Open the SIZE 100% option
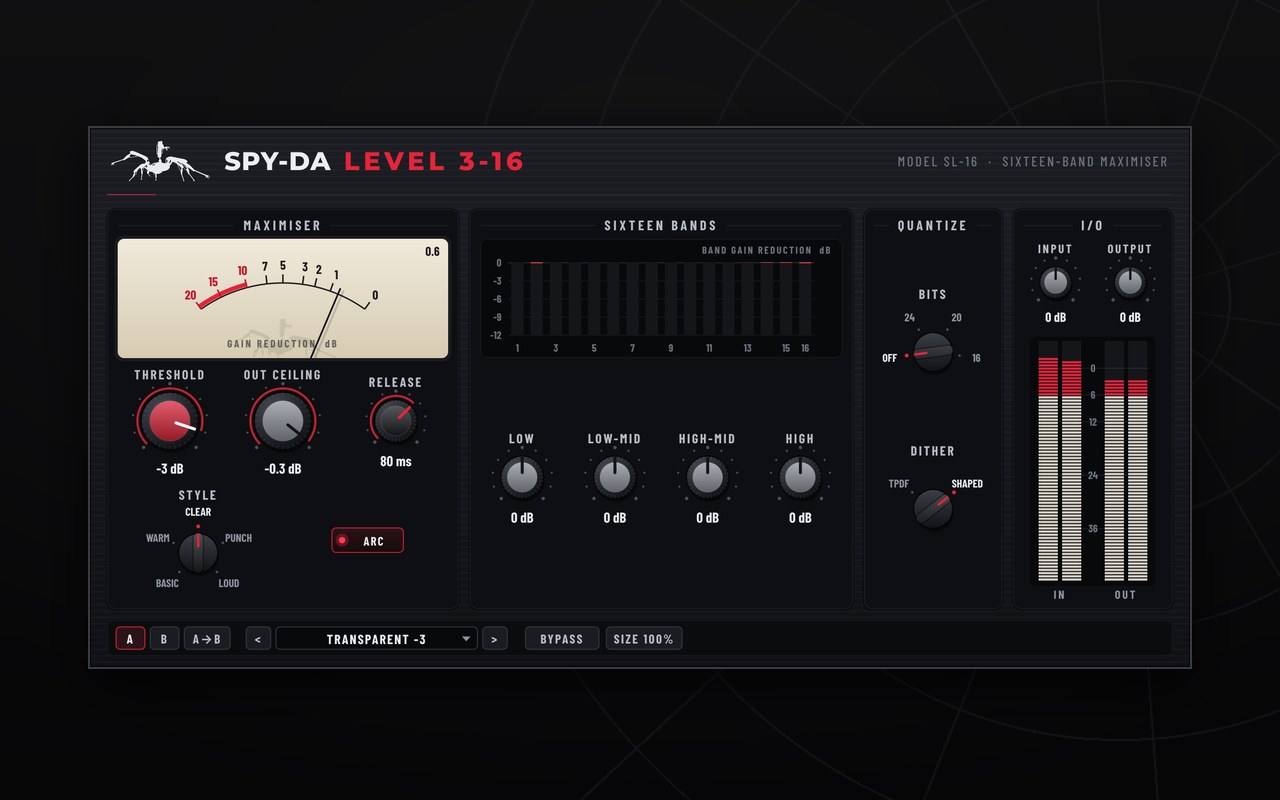This screenshot has height=800, width=1280. tap(644, 639)
